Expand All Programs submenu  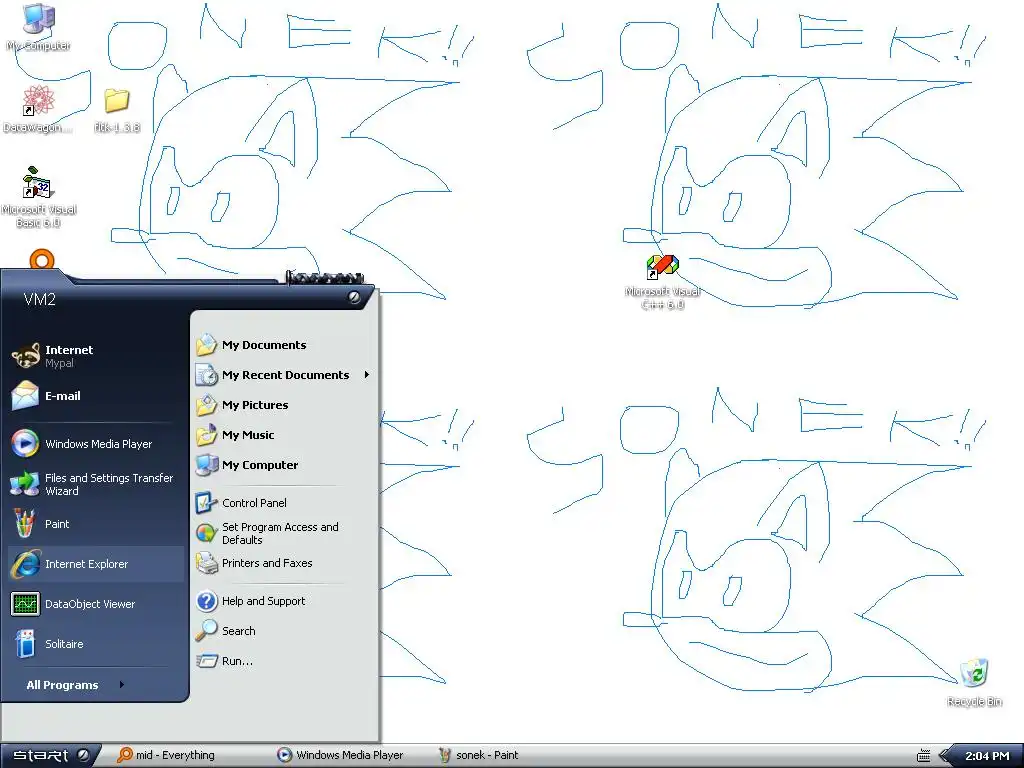[x=75, y=685]
